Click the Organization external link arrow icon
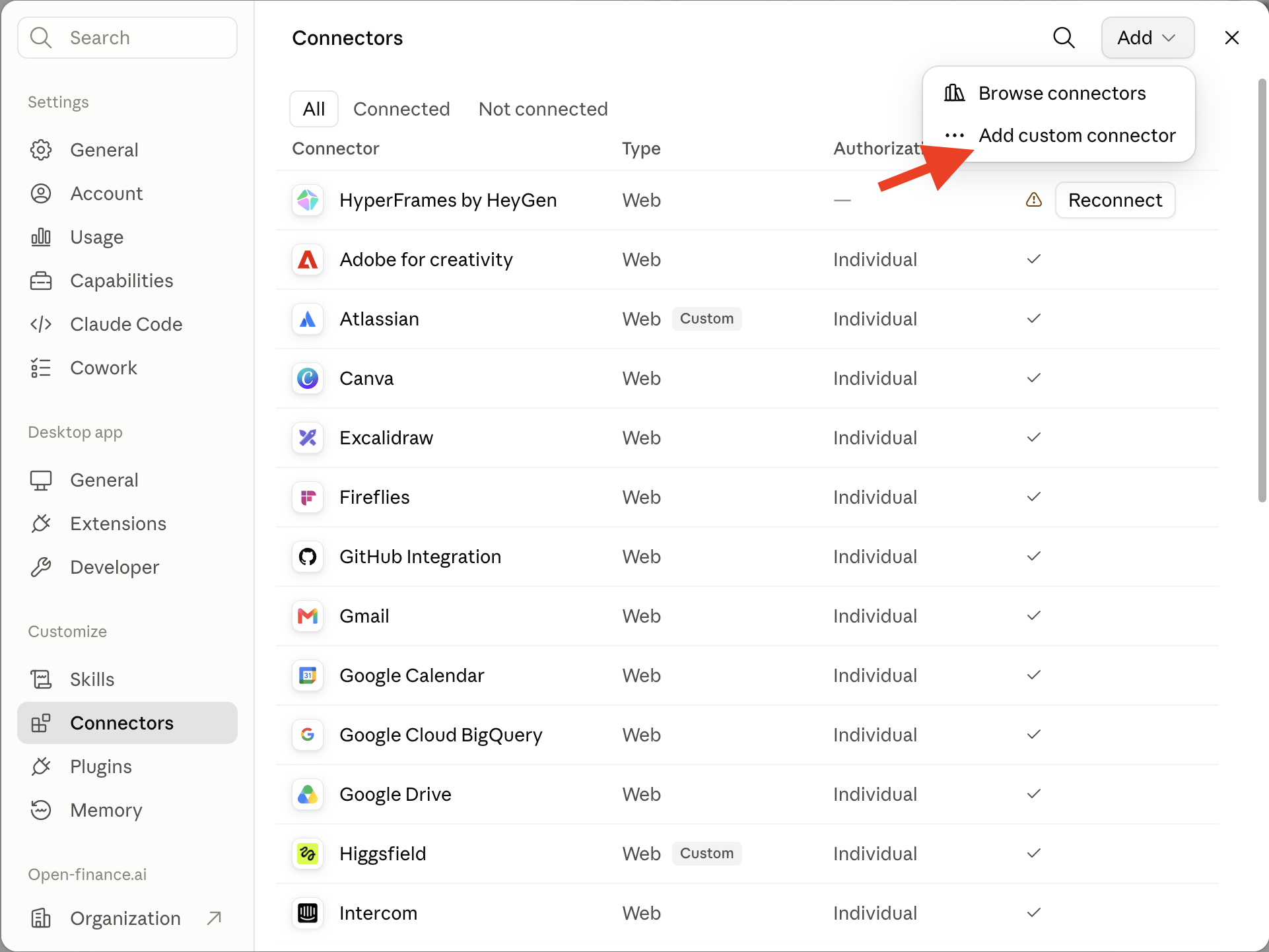The image size is (1269, 952). click(x=214, y=918)
